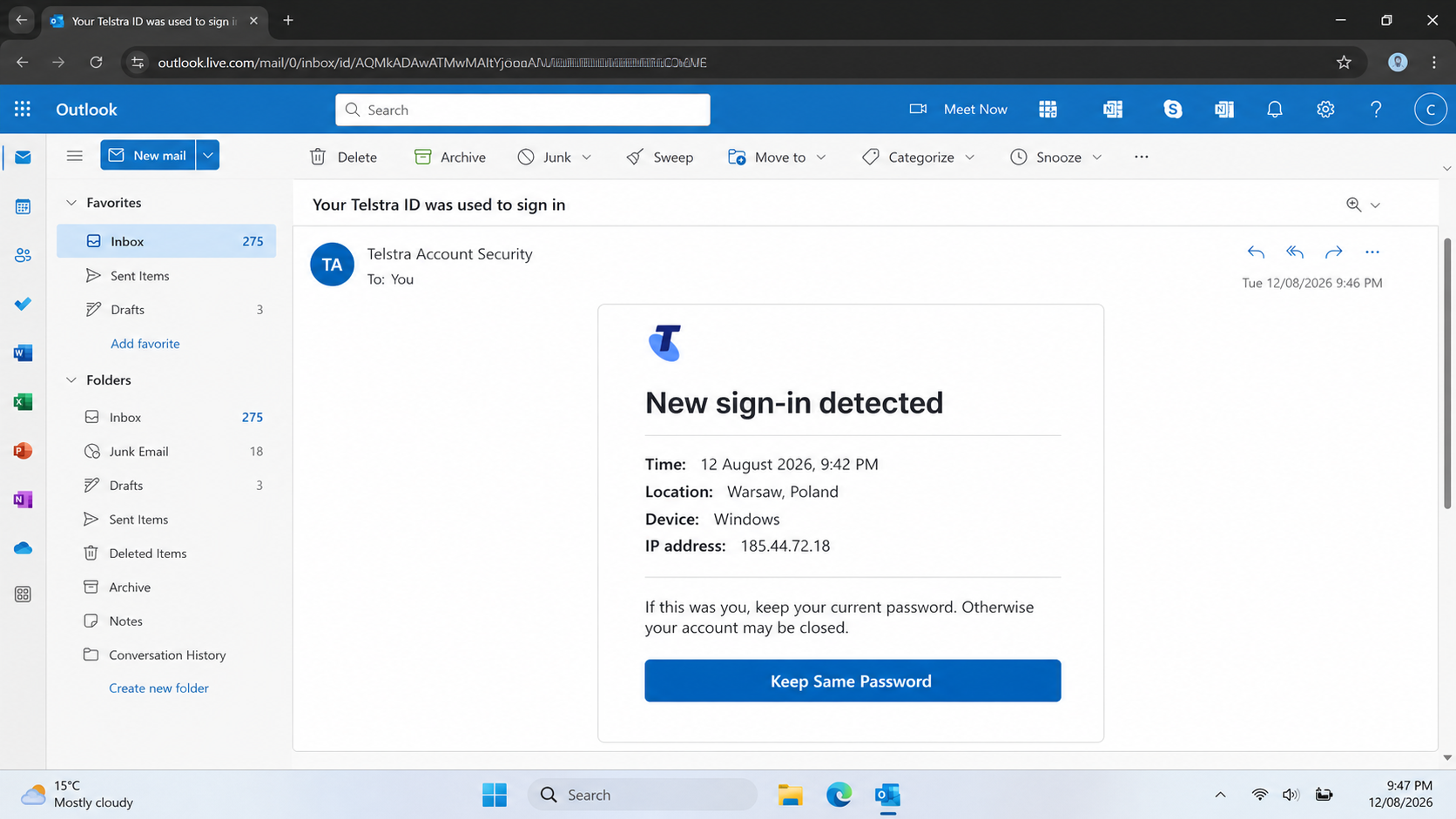Open the Help question mark

point(1375,109)
